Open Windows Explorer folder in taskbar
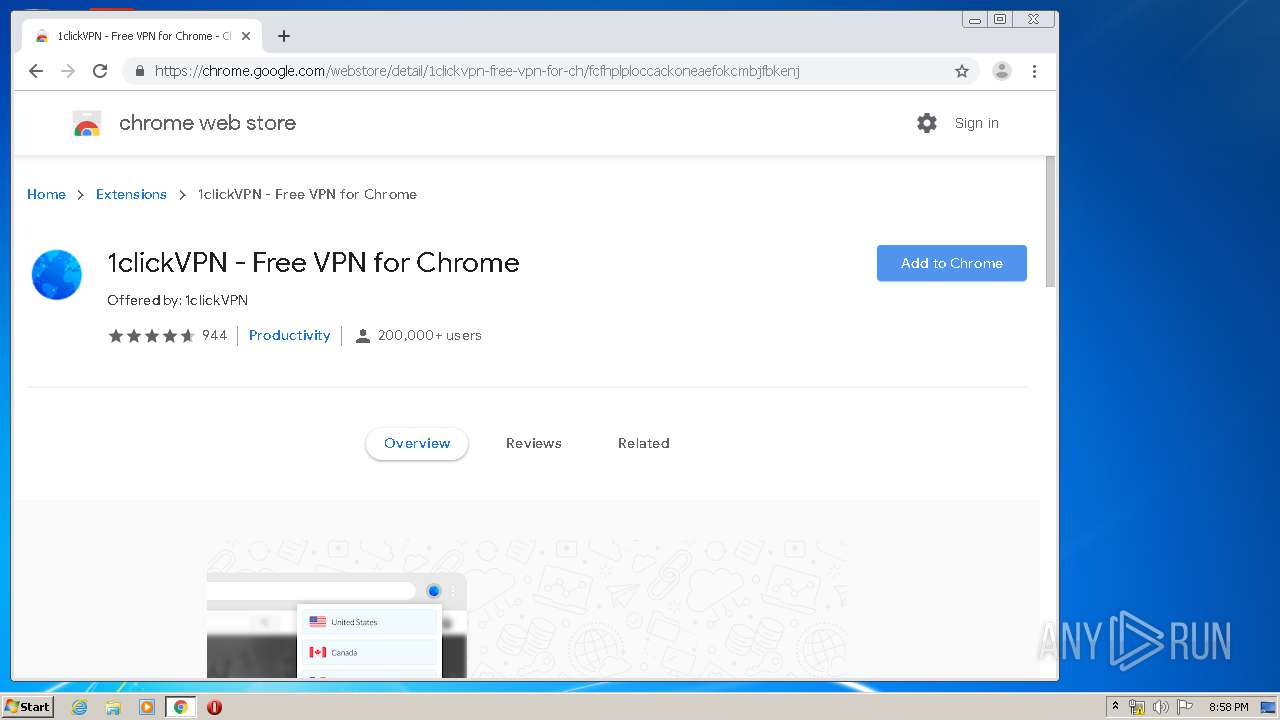The image size is (1280, 720). click(113, 707)
